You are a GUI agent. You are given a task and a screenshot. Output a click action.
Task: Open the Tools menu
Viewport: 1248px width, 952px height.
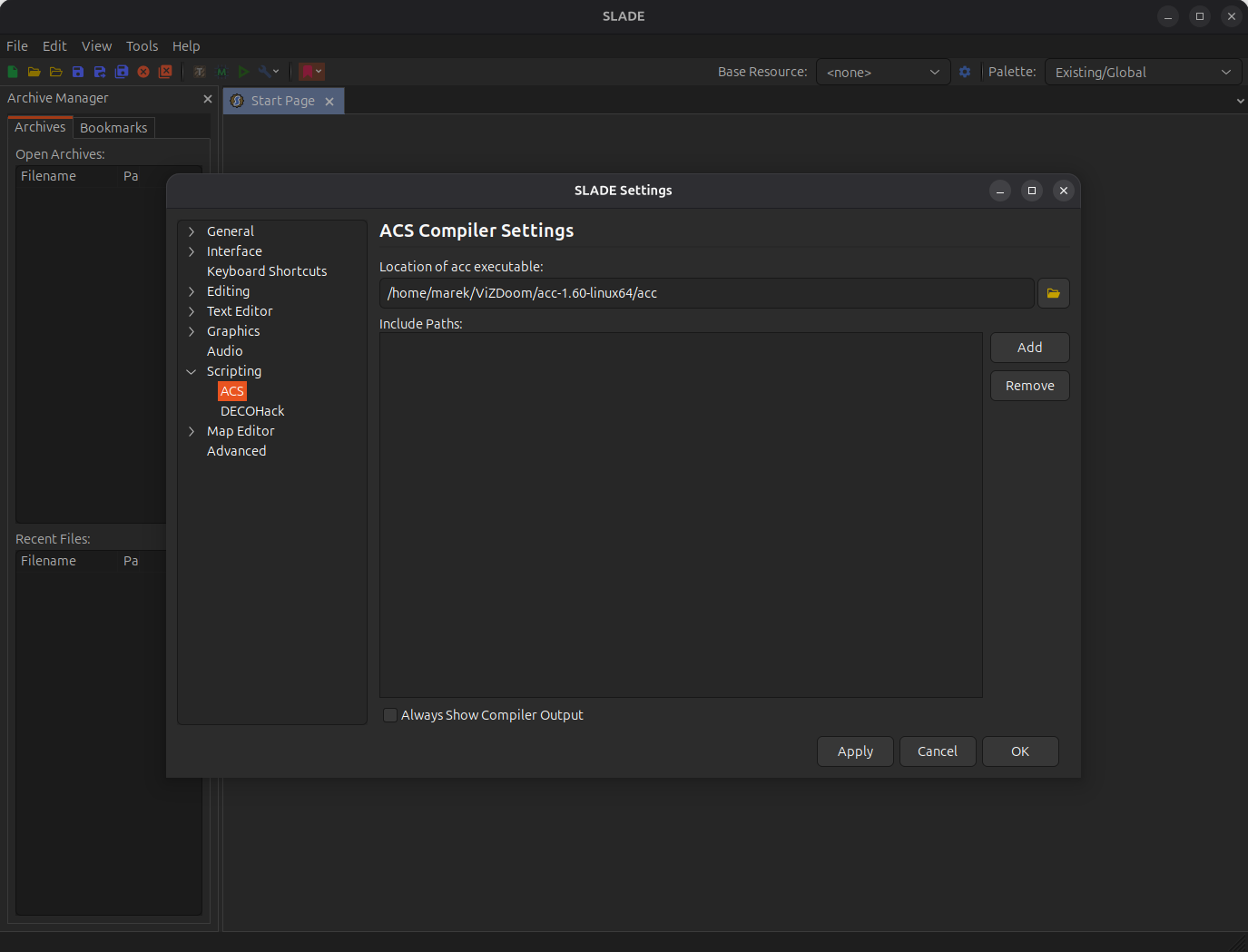coord(142,45)
